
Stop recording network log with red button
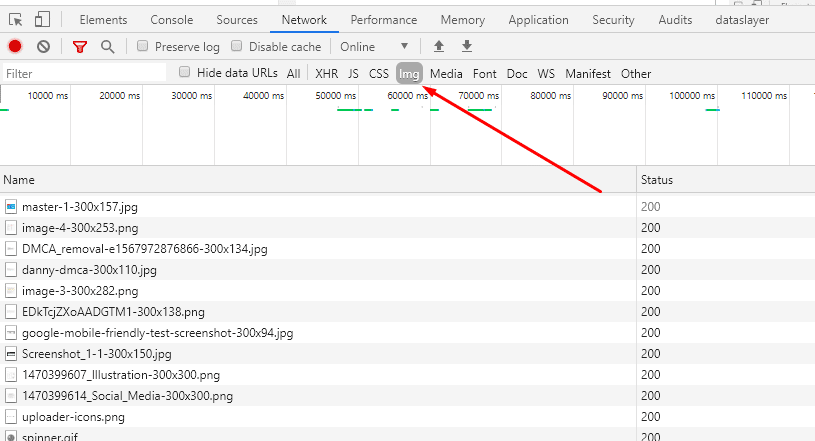(x=15, y=46)
